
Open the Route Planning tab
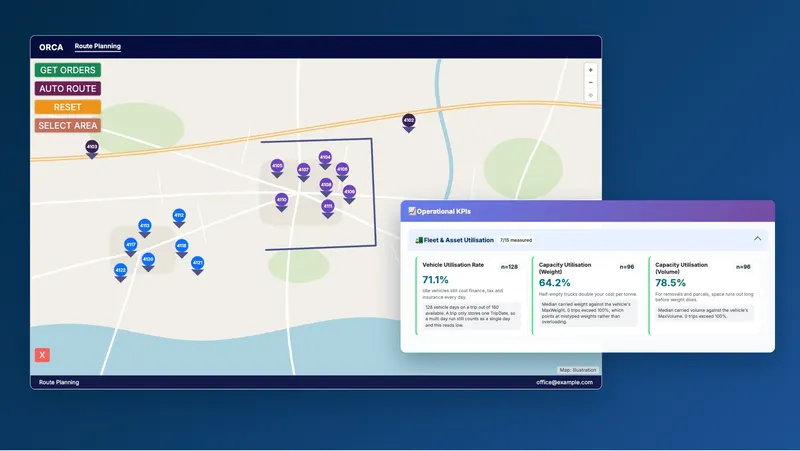coord(97,46)
